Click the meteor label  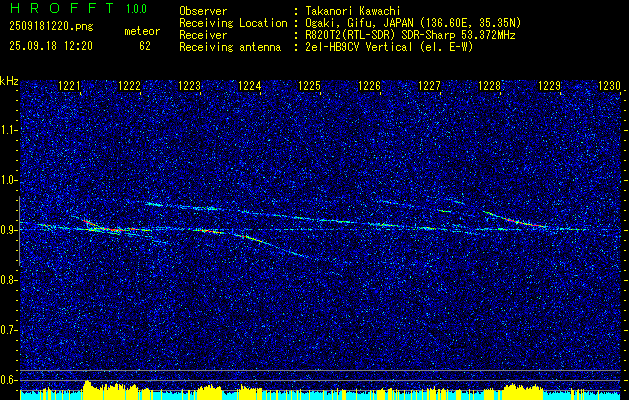142,31
